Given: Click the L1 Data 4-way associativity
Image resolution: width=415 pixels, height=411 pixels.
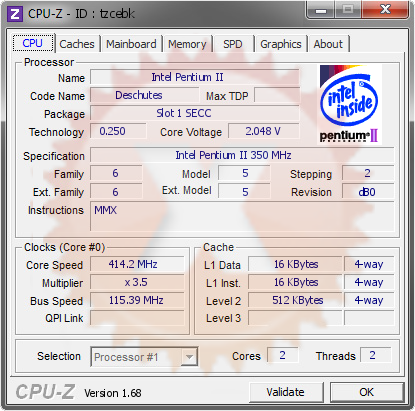Looking at the screenshot, I should (x=369, y=264).
